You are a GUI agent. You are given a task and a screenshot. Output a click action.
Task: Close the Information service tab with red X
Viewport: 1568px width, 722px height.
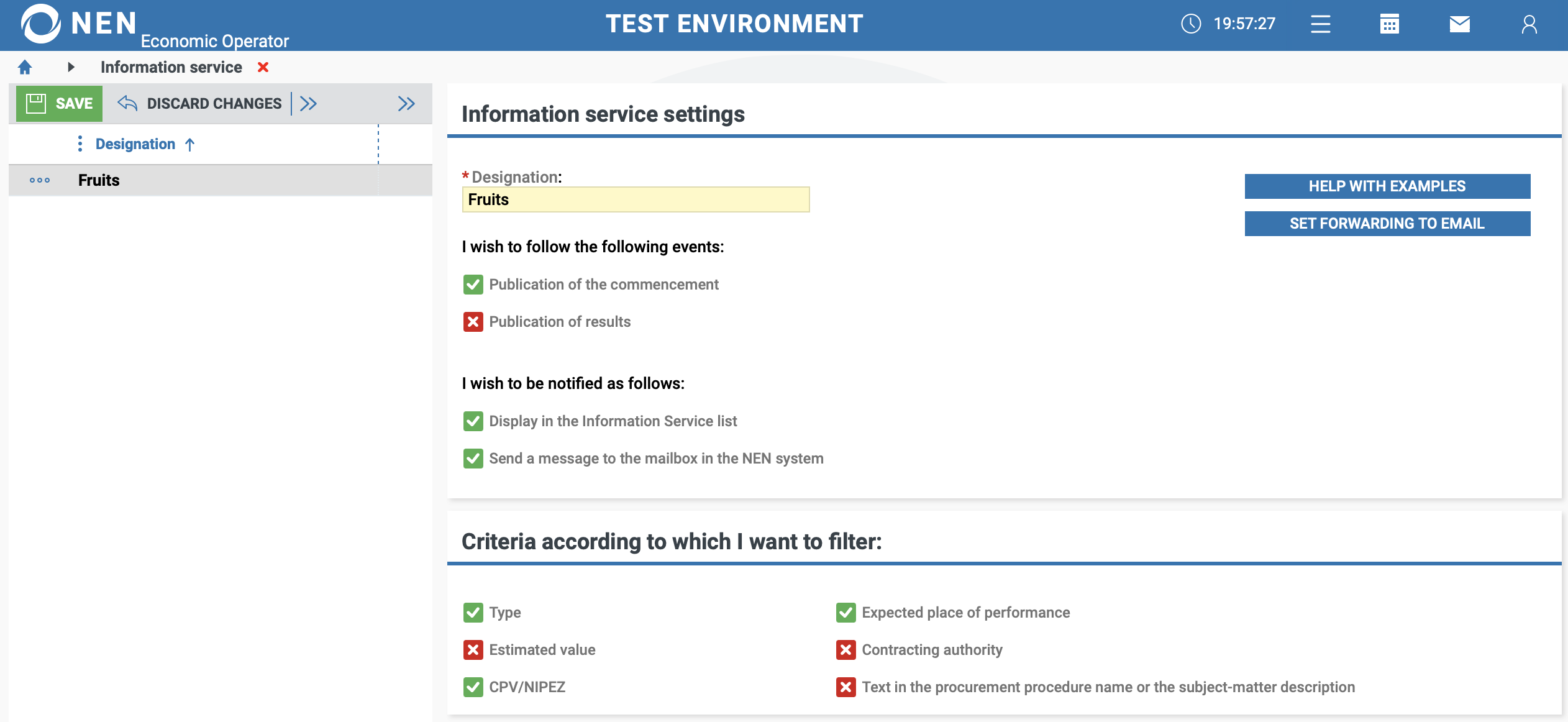point(263,67)
